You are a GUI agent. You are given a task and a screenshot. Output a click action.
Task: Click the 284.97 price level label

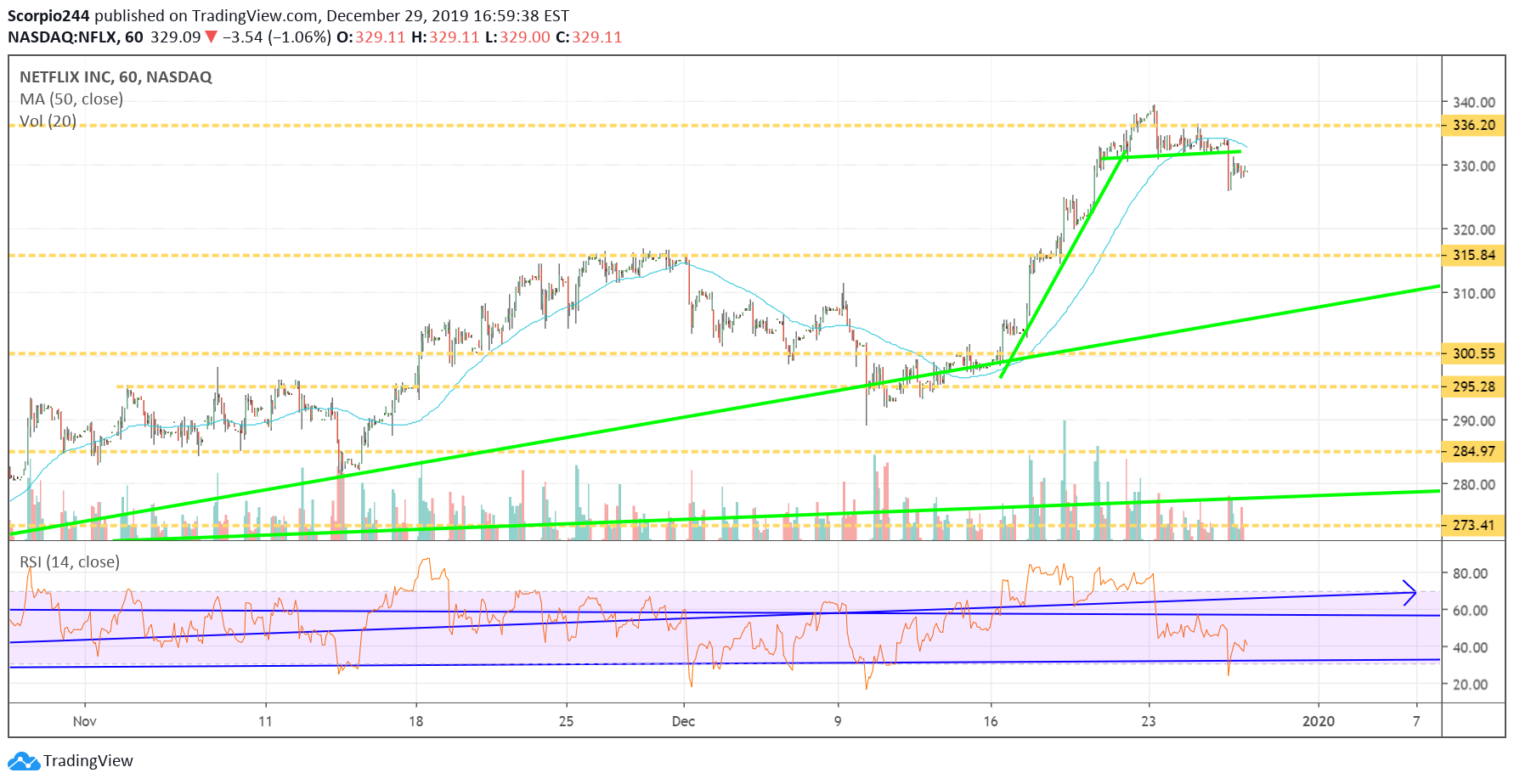[1474, 452]
